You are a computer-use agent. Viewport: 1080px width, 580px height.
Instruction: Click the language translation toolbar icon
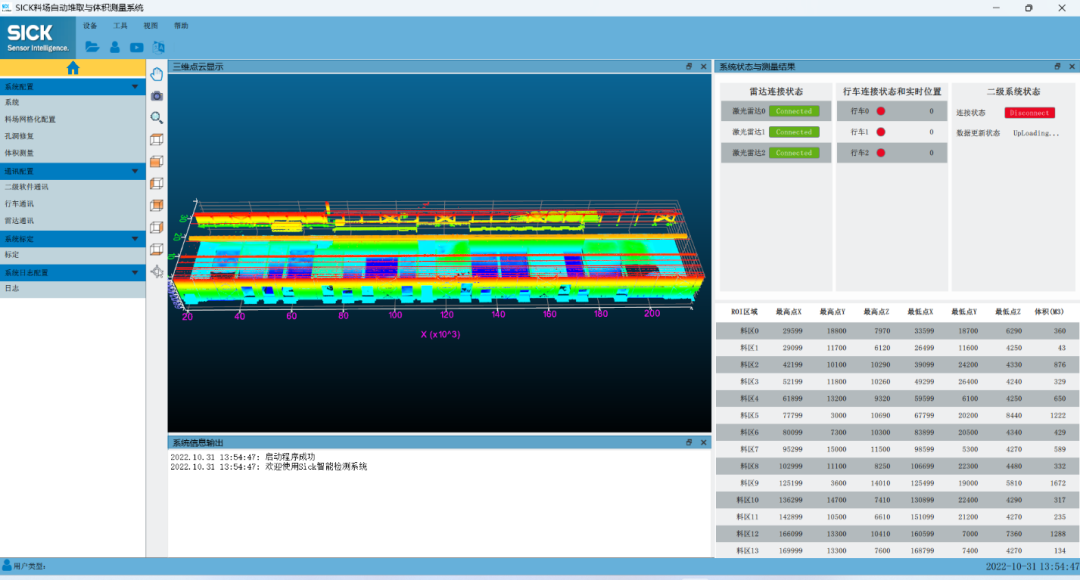click(158, 47)
